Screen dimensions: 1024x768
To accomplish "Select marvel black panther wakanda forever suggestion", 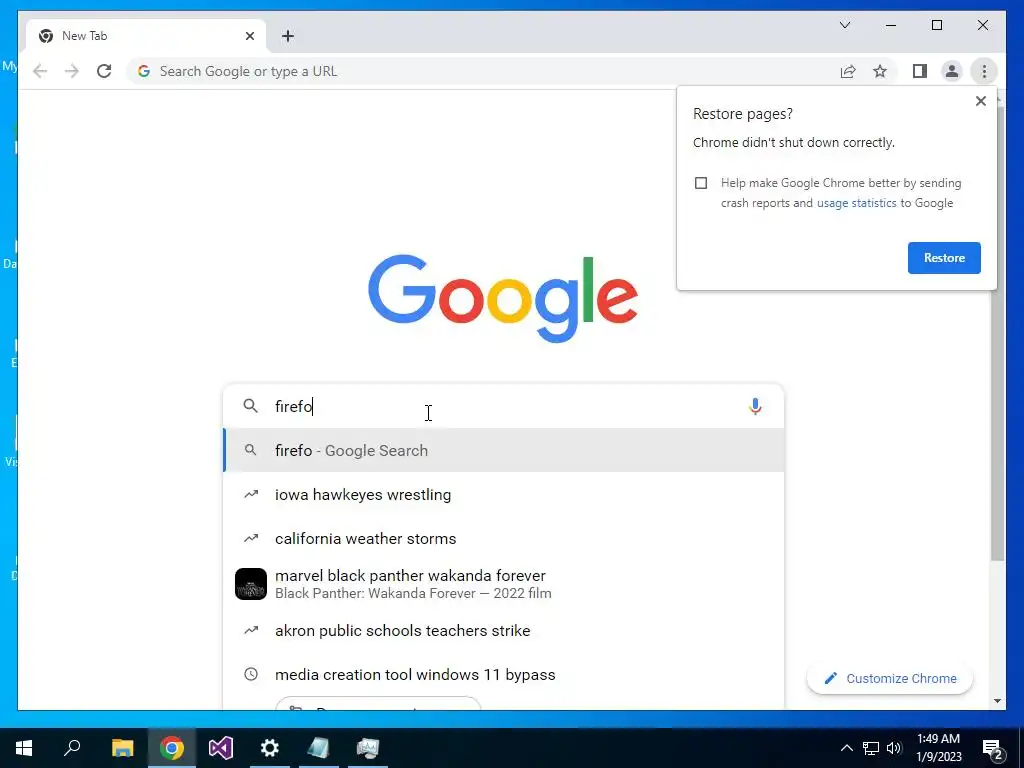I will tap(503, 584).
